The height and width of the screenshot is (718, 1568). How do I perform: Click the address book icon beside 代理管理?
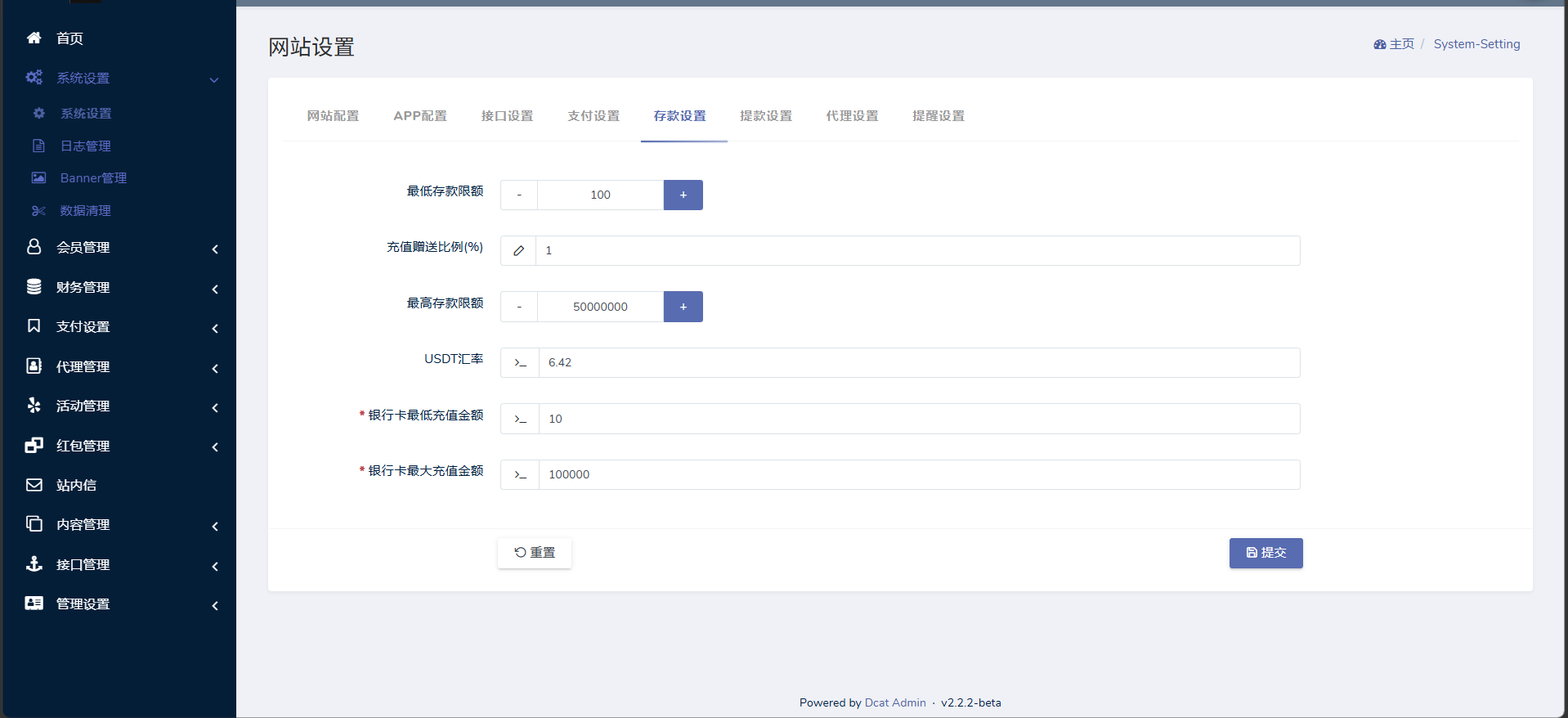[x=34, y=366]
